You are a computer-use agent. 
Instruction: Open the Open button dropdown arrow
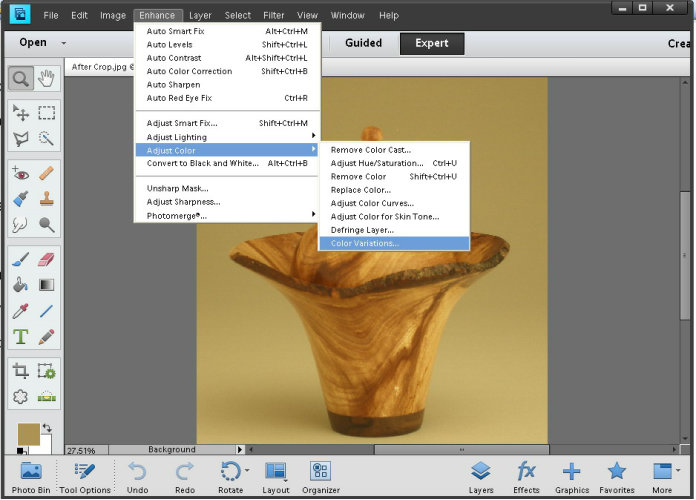[64, 43]
